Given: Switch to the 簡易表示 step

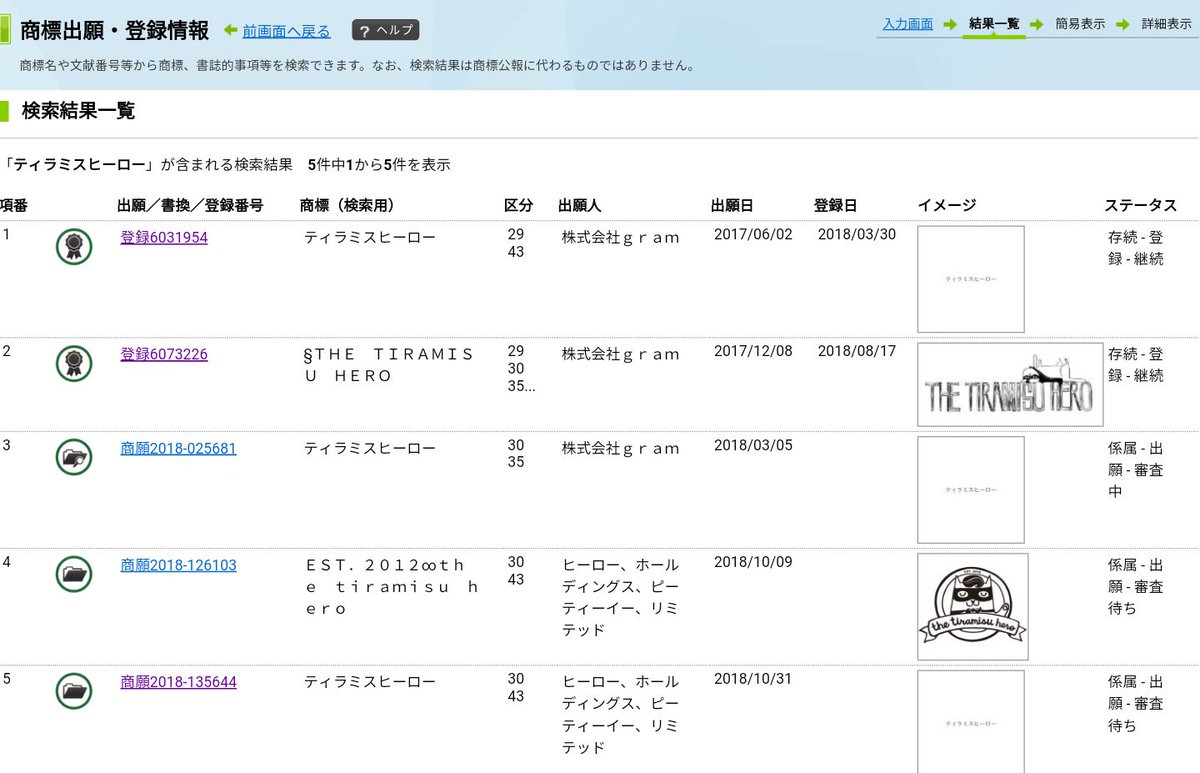Looking at the screenshot, I should pyautogui.click(x=1080, y=24).
